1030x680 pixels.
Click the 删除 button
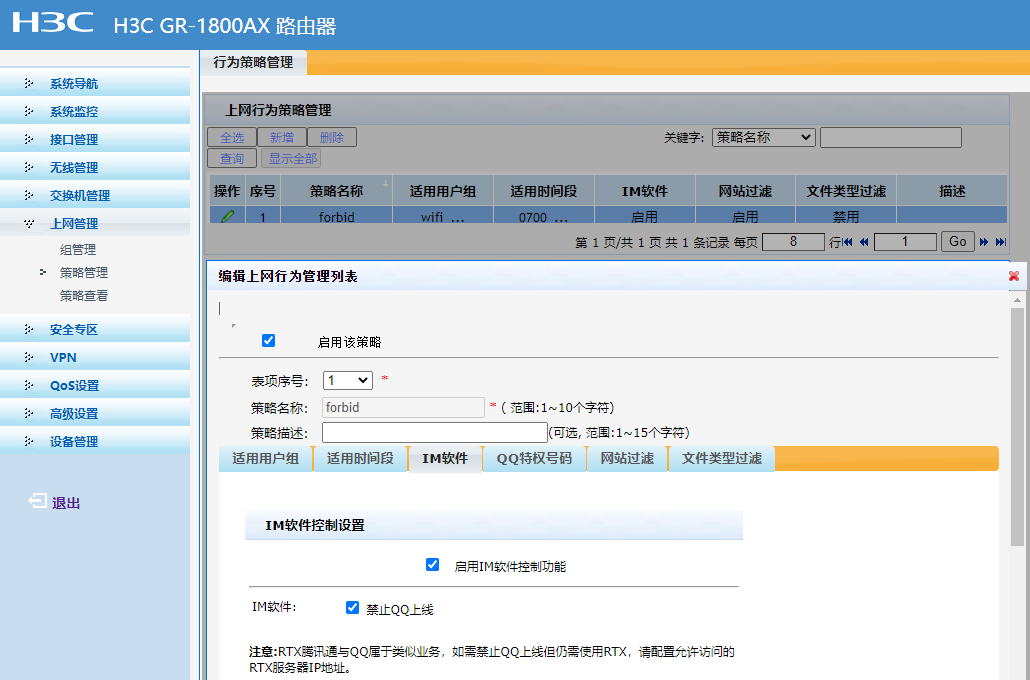[332, 137]
